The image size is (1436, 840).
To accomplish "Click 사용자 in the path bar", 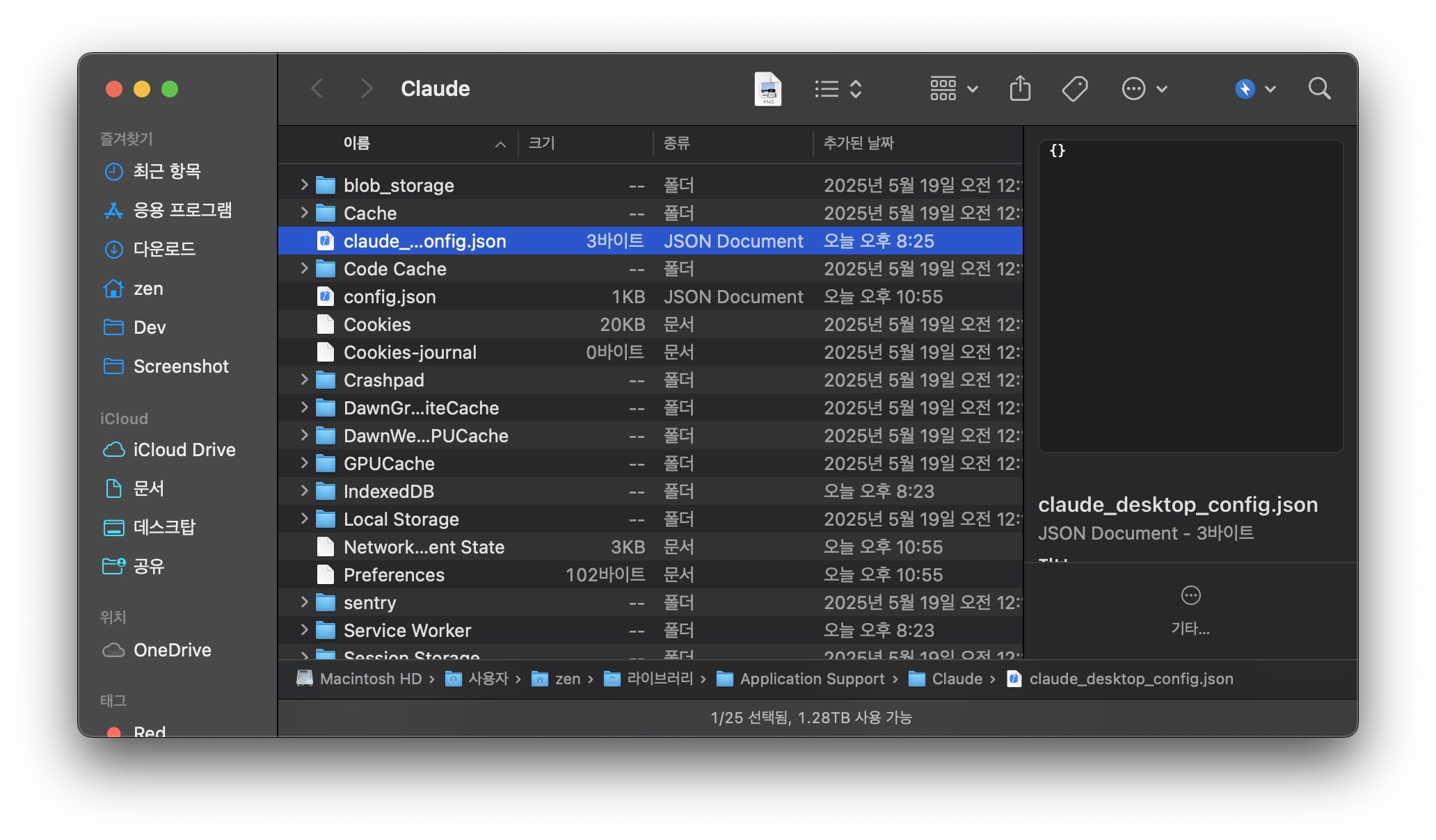I will point(477,679).
